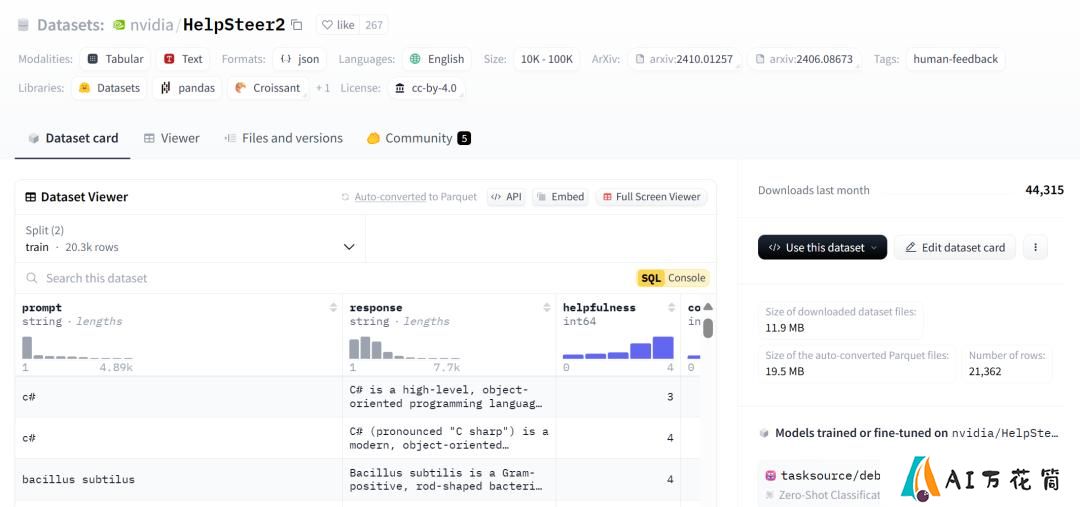Screen dimensions: 1080x507
Task: Open the Split train dropdown
Action: coord(190,238)
